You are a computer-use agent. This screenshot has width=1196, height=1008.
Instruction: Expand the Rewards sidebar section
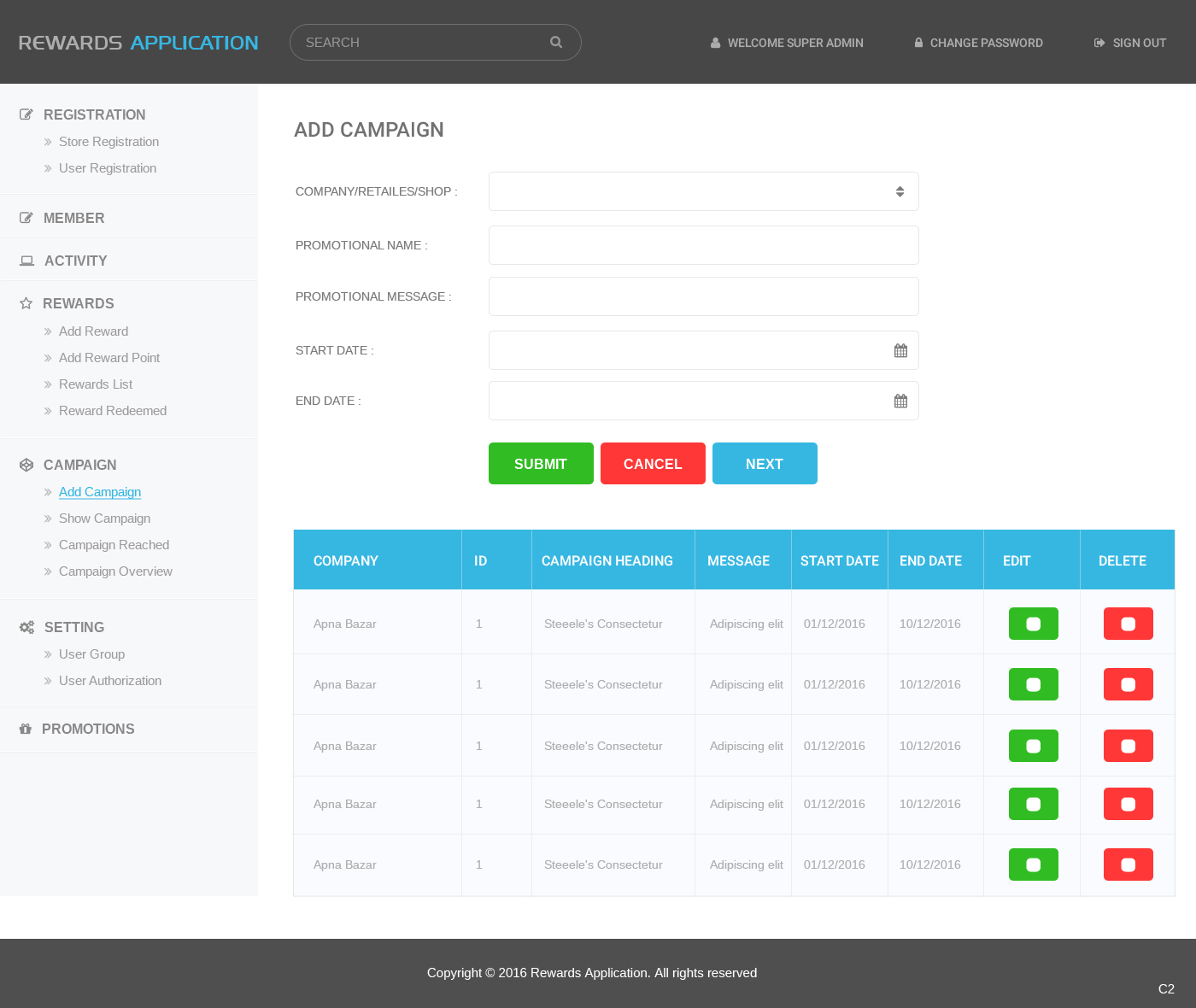tap(78, 303)
